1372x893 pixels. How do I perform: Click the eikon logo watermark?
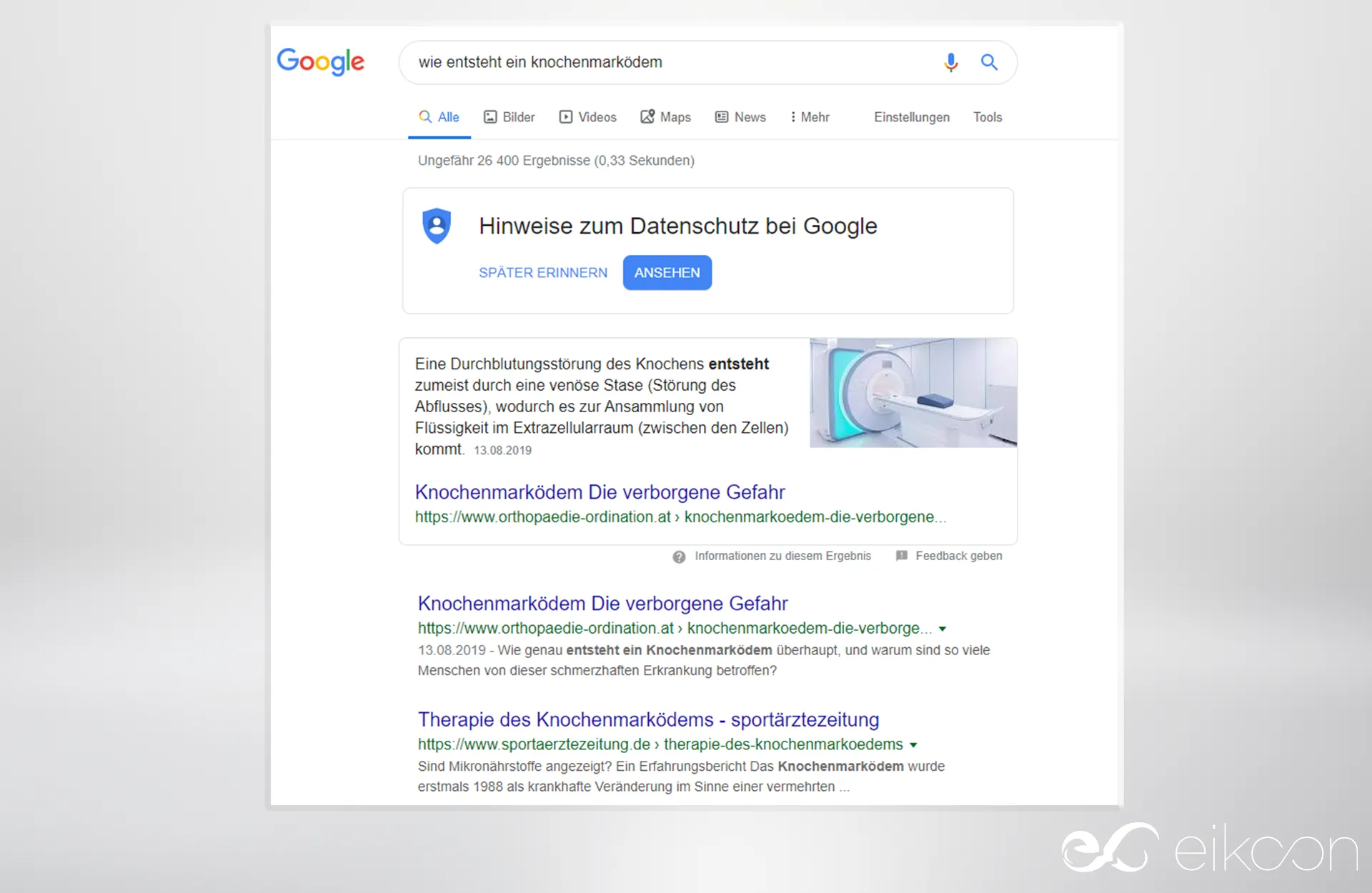1209,849
